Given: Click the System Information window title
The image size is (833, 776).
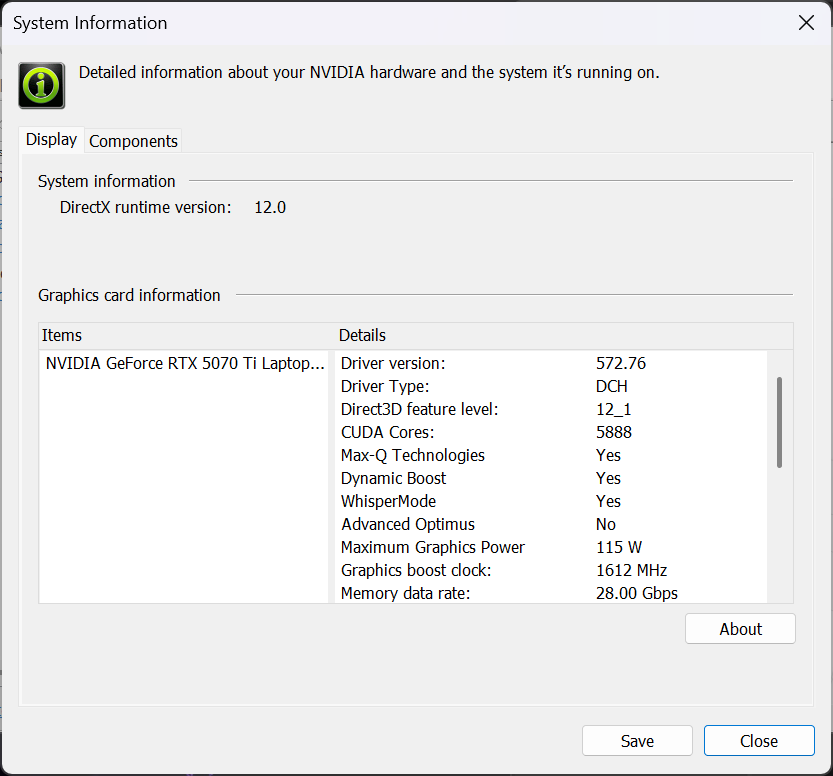Looking at the screenshot, I should pyautogui.click(x=90, y=23).
